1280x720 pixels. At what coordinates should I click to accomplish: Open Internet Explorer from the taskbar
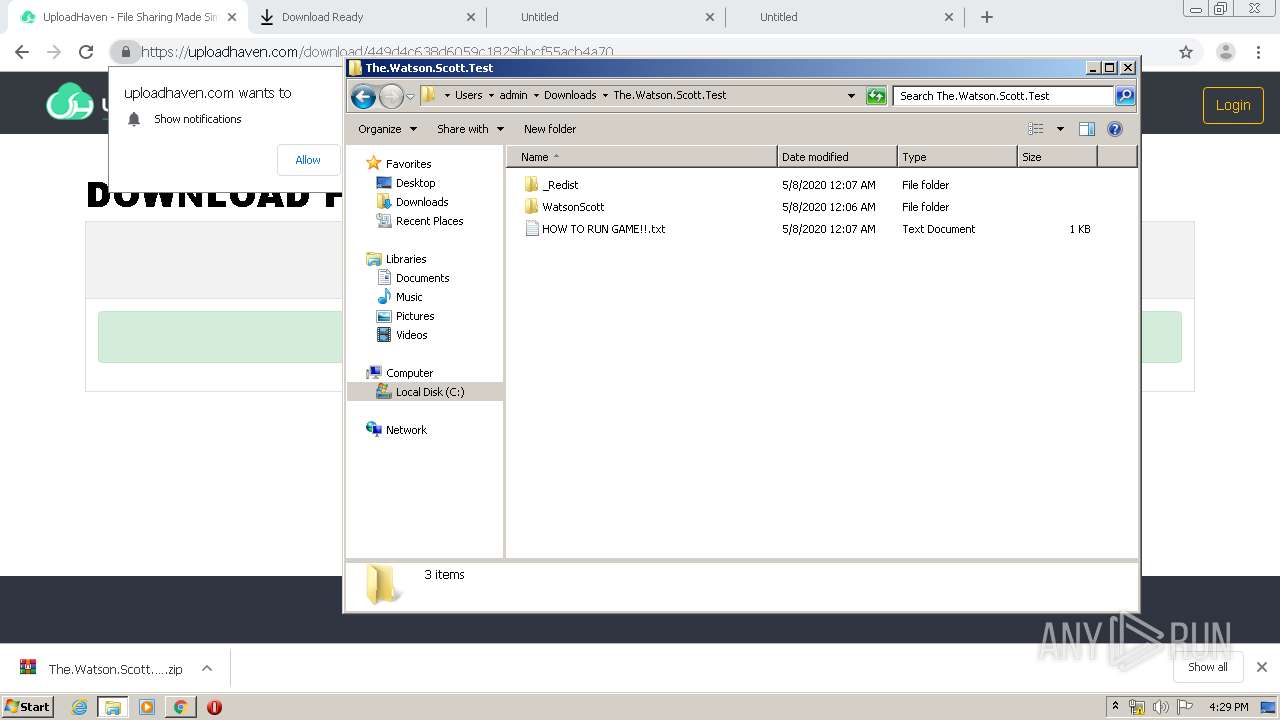tap(80, 707)
